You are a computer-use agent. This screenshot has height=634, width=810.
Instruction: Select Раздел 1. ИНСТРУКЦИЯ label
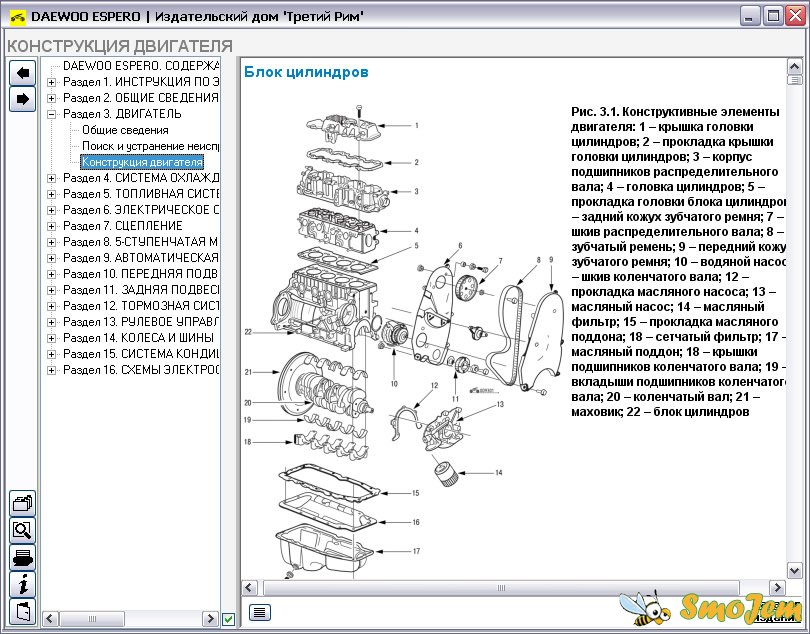pos(141,82)
